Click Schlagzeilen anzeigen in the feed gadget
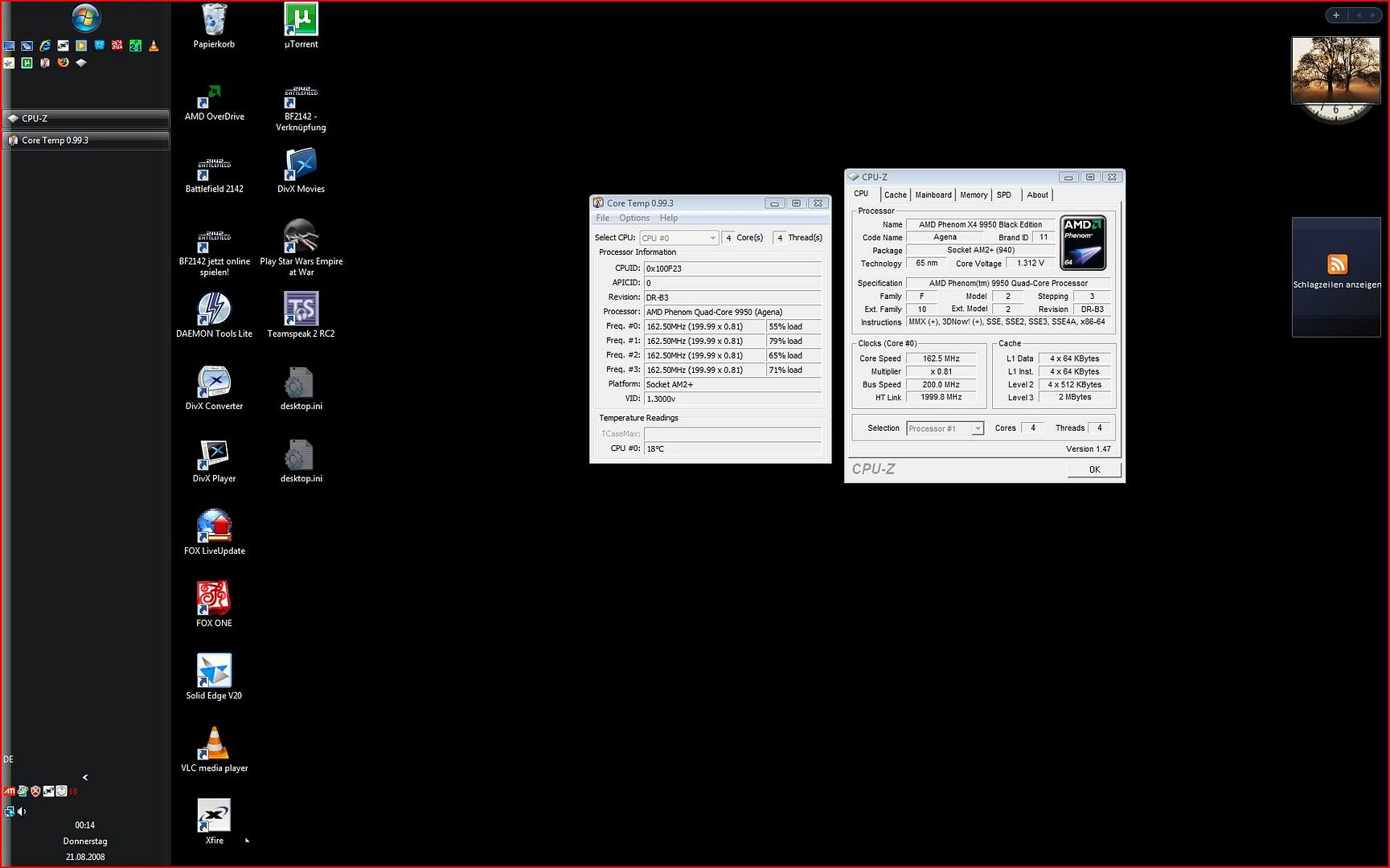Screen dimensions: 1390x868 point(1337,285)
